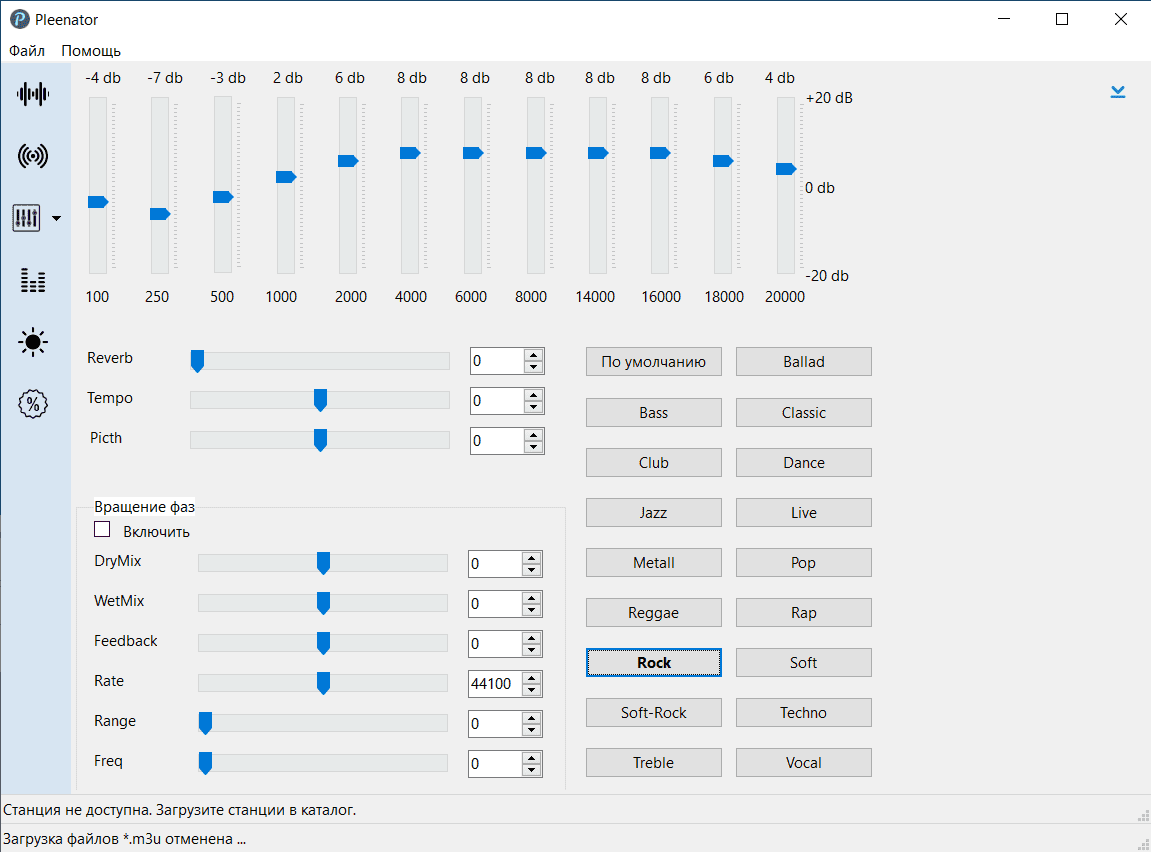Expand dropdown arrow beside equalizer icon
Image resolution: width=1151 pixels, height=852 pixels.
point(56,218)
